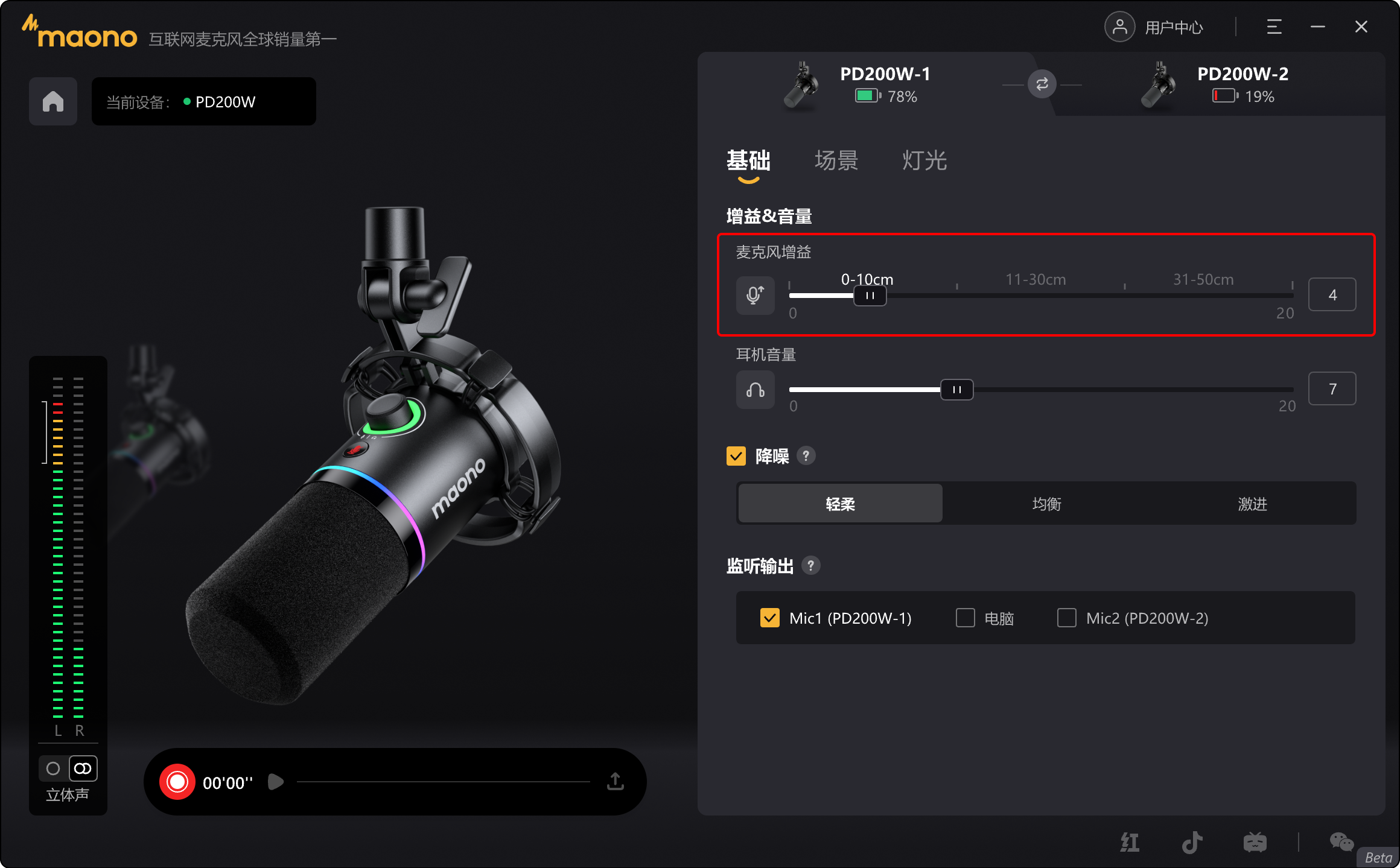Image resolution: width=1400 pixels, height=868 pixels.
Task: Toggle the 降噪 noise reduction checkbox
Action: point(736,456)
